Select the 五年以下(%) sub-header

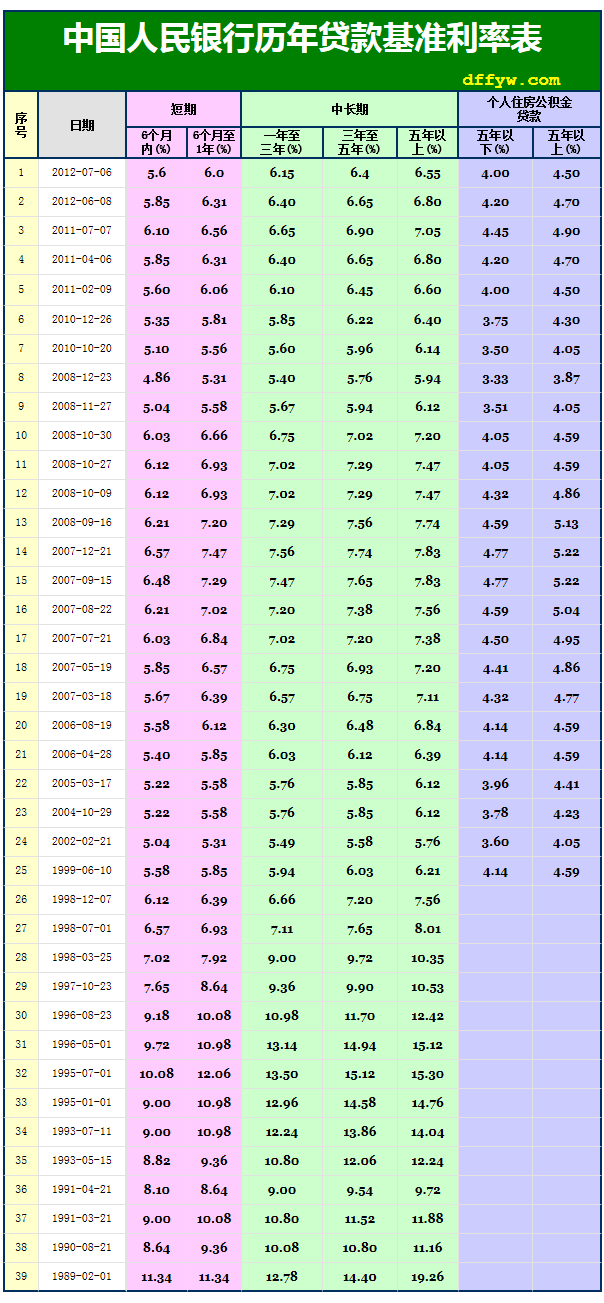[495, 142]
